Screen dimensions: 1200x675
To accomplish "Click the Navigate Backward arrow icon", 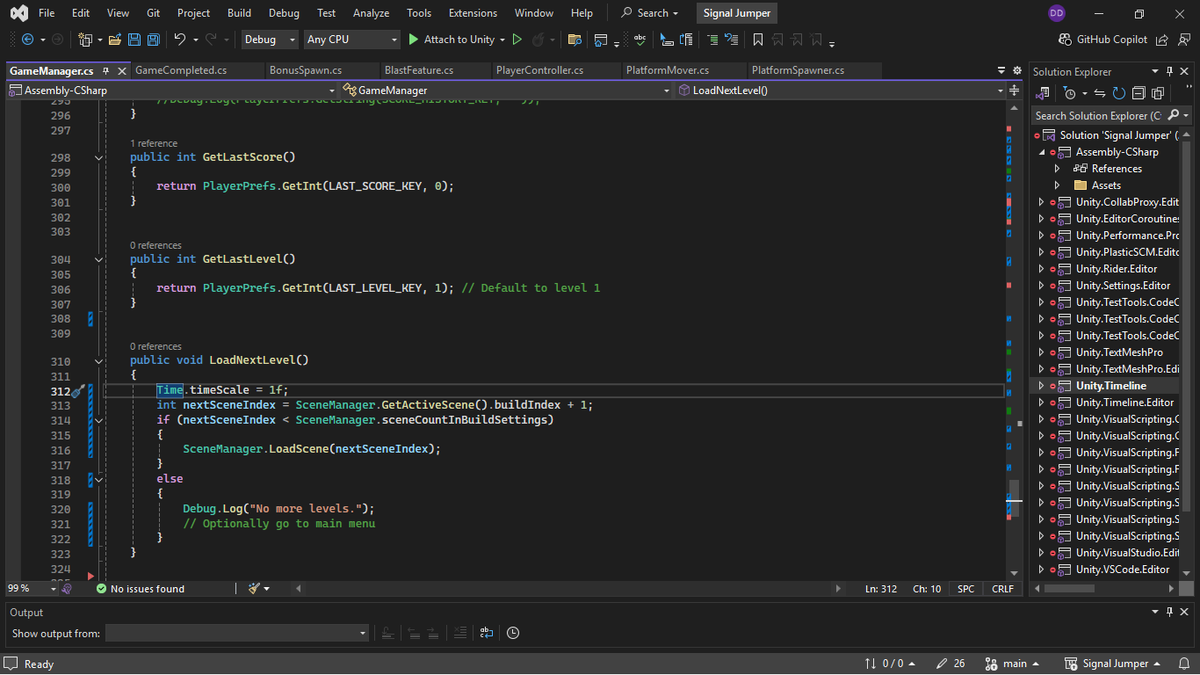I will coord(27,39).
